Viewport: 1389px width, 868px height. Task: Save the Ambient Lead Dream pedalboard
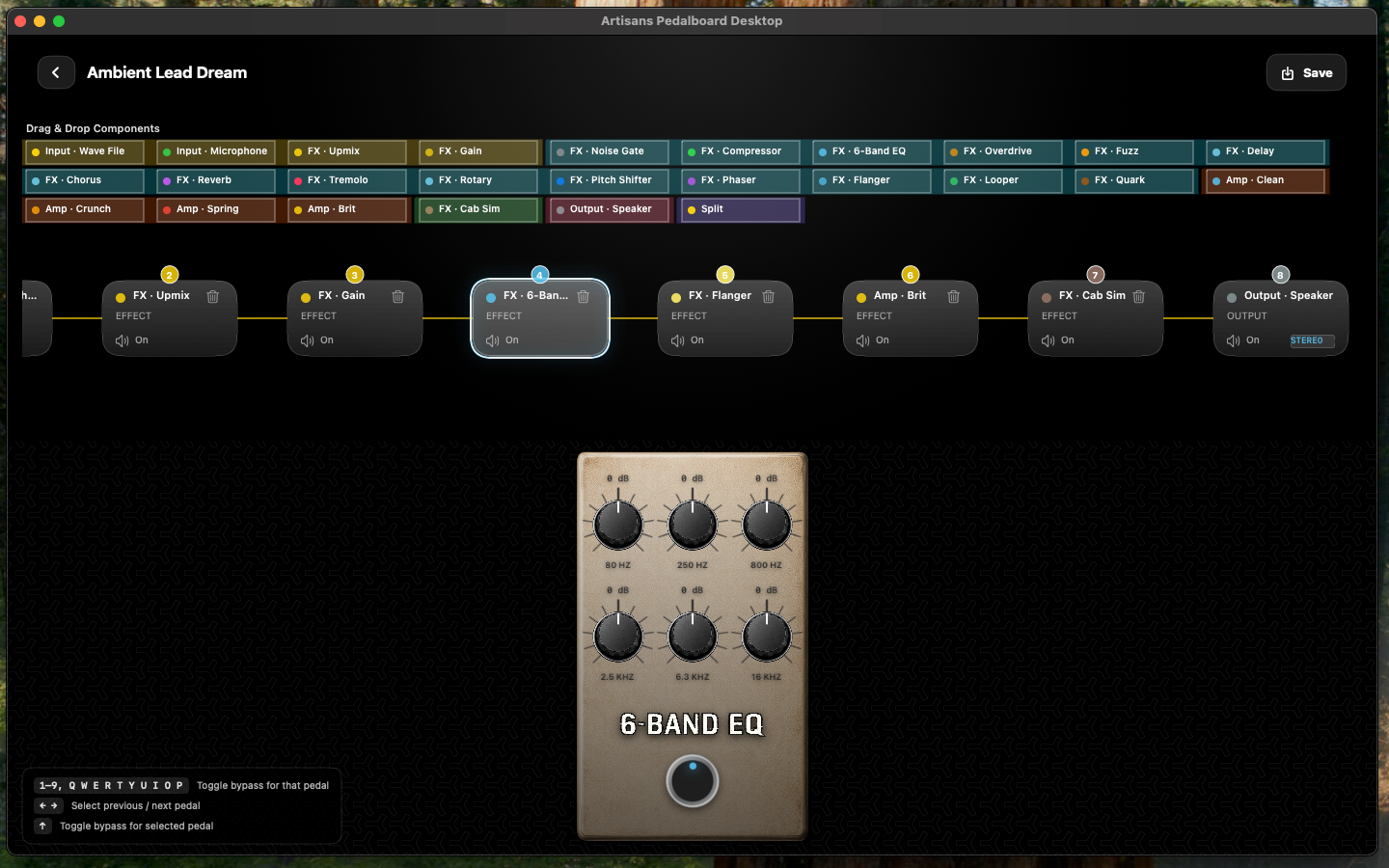pos(1306,72)
